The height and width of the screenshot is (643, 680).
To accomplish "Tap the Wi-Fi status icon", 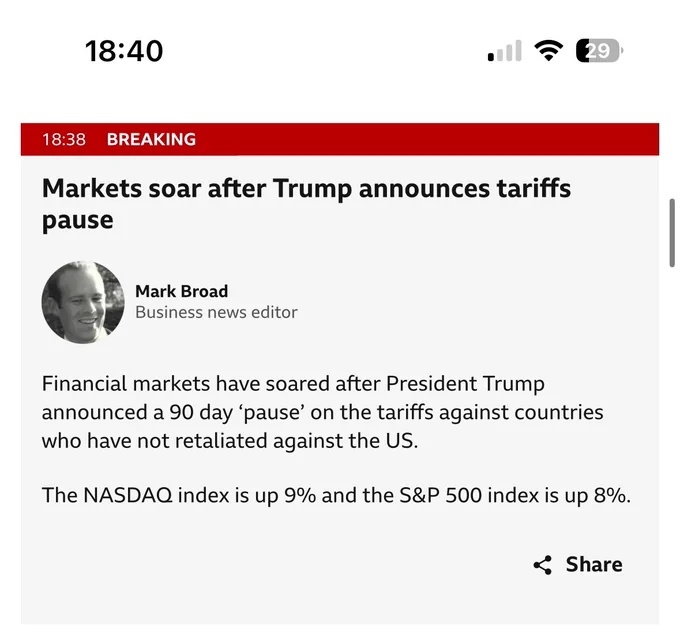I will pos(549,51).
